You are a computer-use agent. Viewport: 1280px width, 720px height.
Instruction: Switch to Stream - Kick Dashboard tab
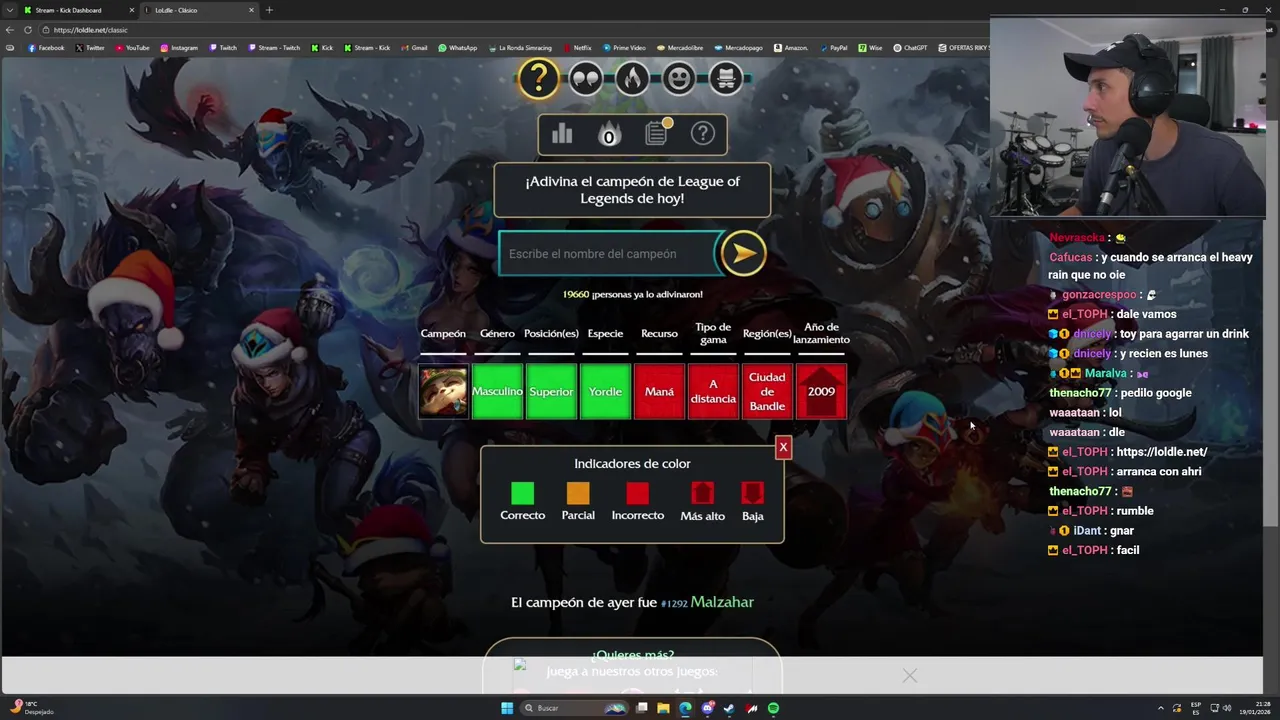74,10
